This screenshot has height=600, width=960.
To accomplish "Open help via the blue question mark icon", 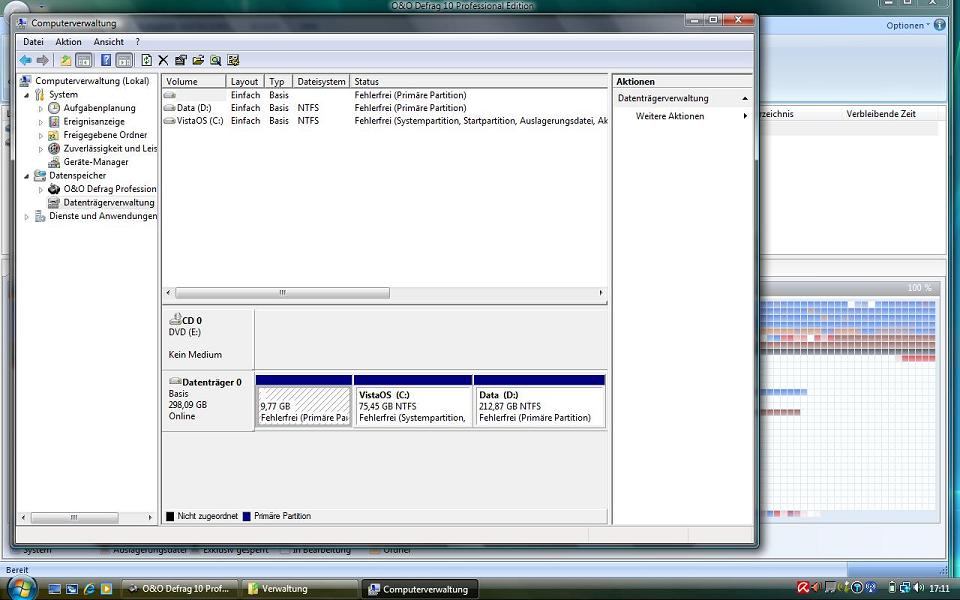I will [106, 60].
